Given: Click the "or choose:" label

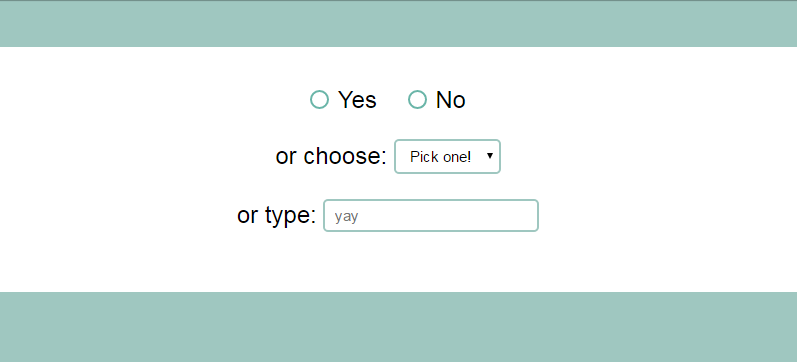Looking at the screenshot, I should coord(331,156).
